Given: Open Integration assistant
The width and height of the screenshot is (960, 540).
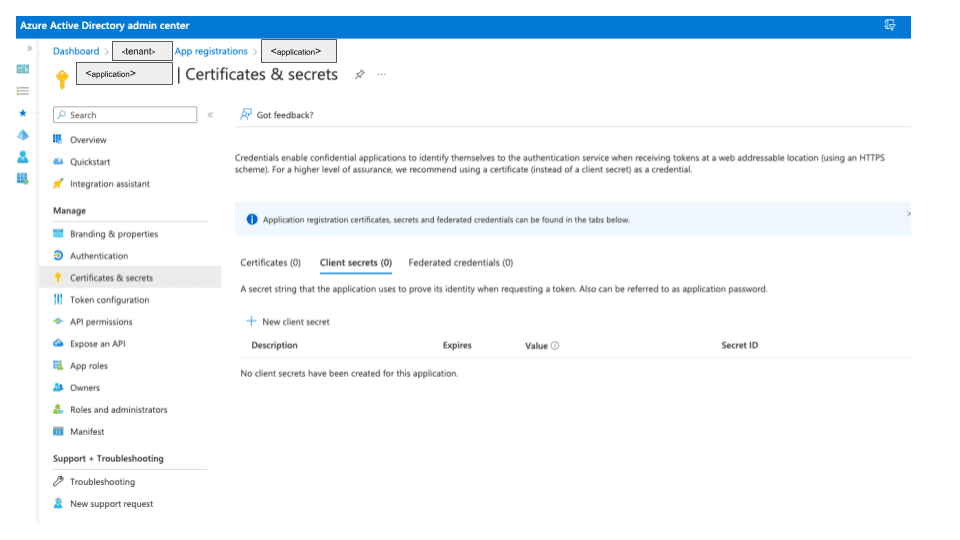Looking at the screenshot, I should click(x=110, y=184).
